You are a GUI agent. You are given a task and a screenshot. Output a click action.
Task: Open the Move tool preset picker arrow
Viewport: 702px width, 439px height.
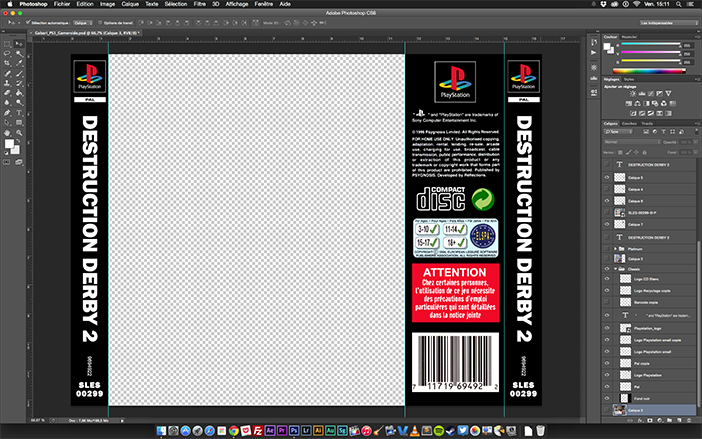coord(18,22)
